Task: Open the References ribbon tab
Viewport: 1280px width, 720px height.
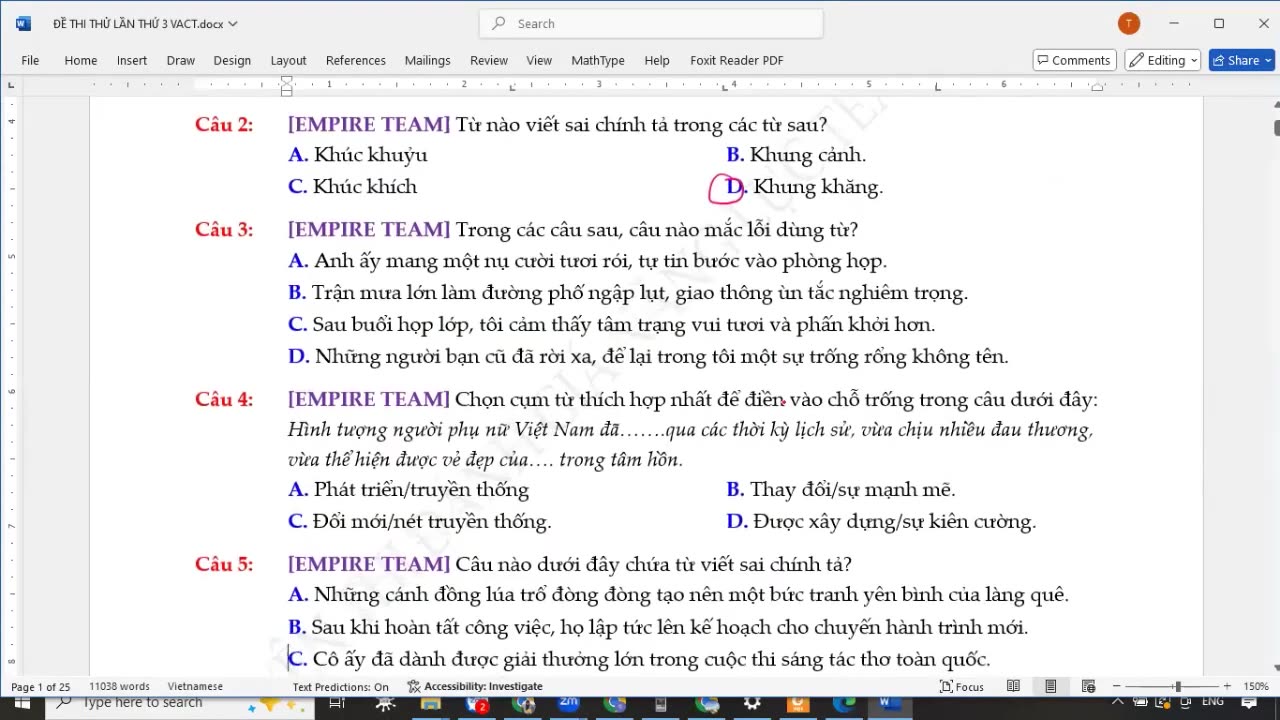Action: [356, 60]
